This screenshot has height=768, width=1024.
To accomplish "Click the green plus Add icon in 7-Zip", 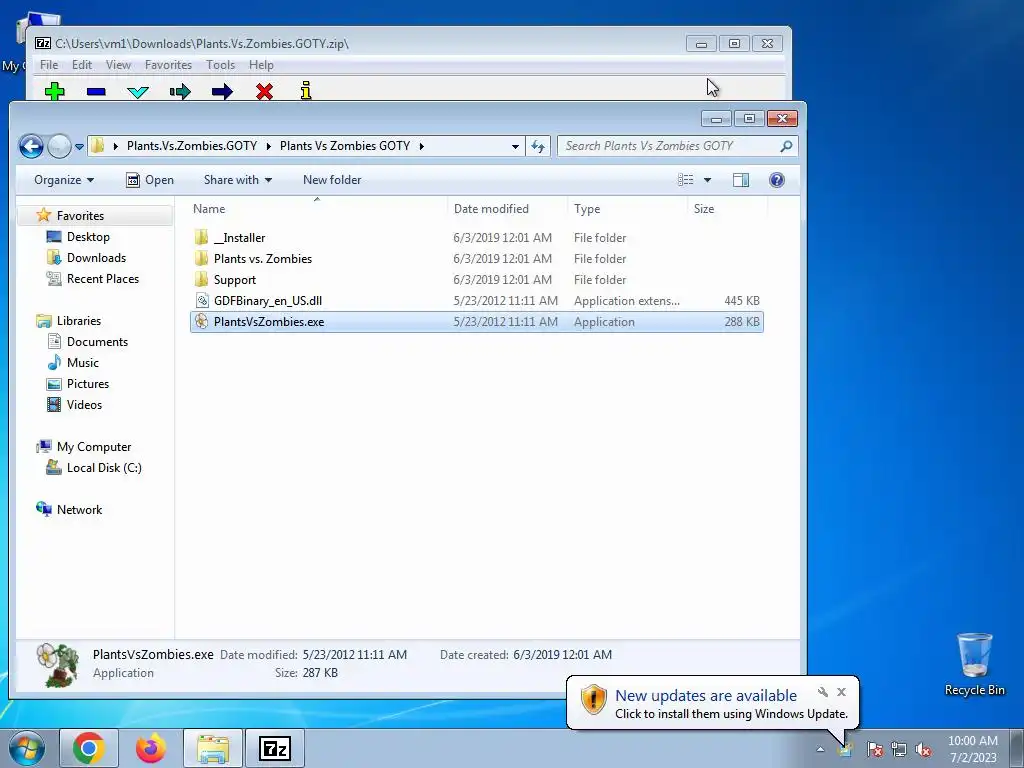I will (55, 91).
